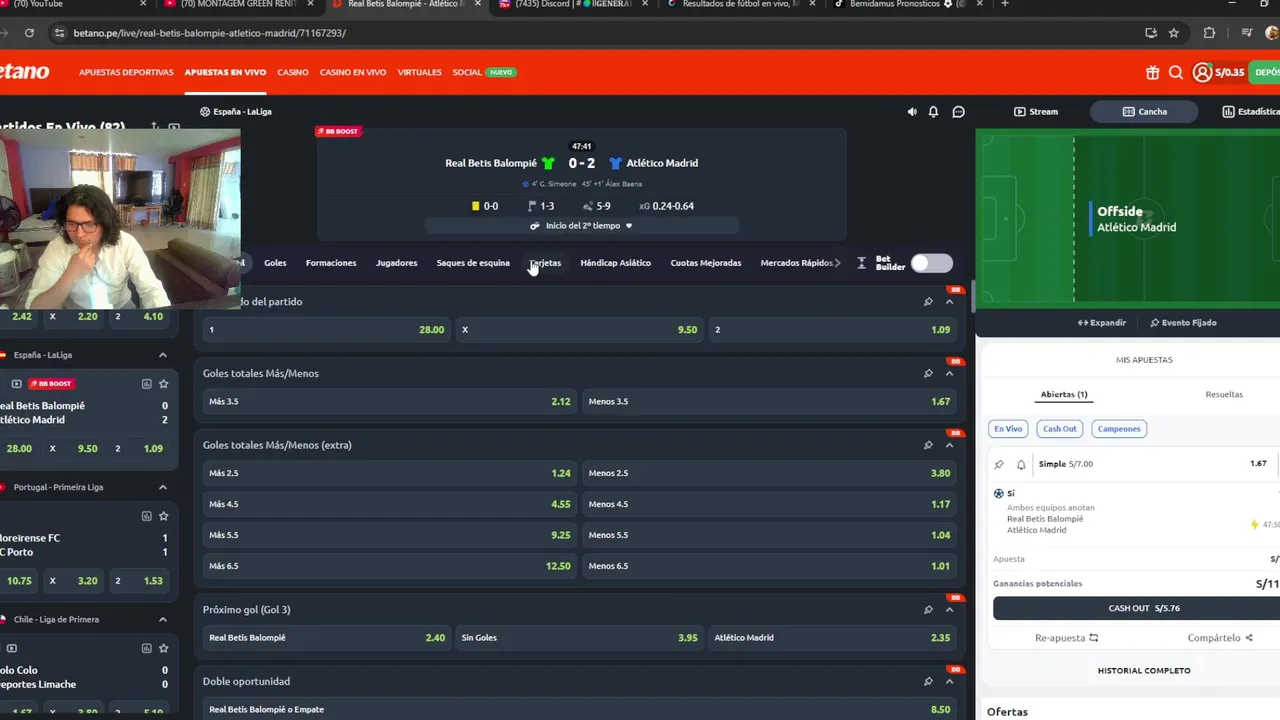Open browser extensions puzzle icon
Image resolution: width=1280 pixels, height=720 pixels.
pyautogui.click(x=1209, y=33)
